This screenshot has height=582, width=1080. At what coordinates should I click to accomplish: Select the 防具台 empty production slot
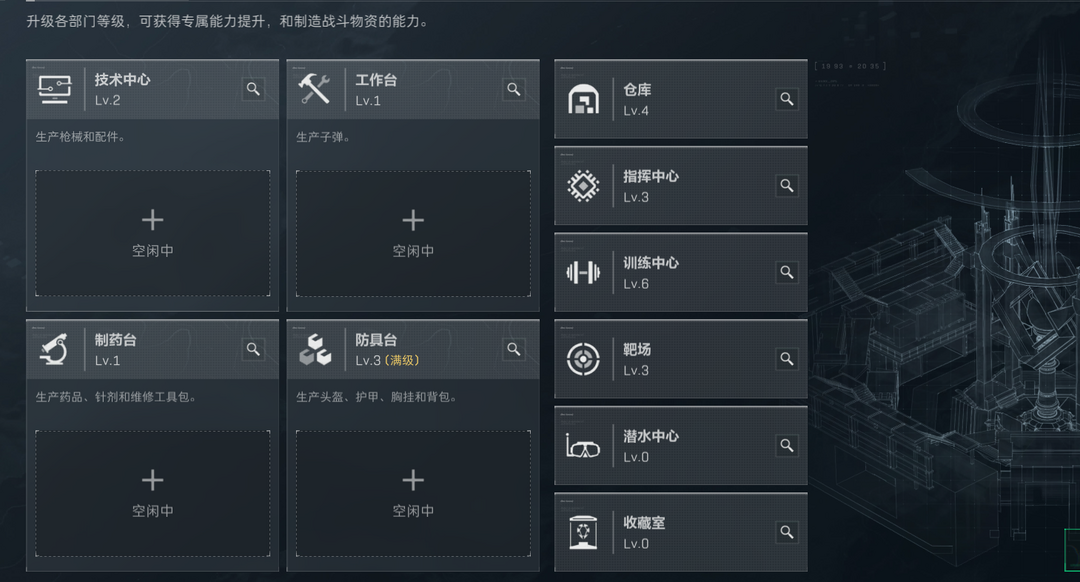tap(413, 493)
